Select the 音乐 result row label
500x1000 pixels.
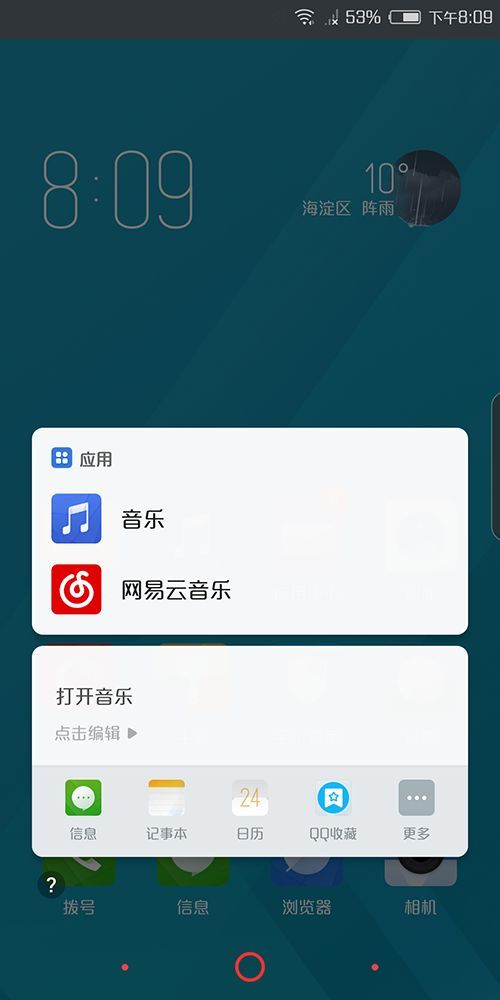143,519
